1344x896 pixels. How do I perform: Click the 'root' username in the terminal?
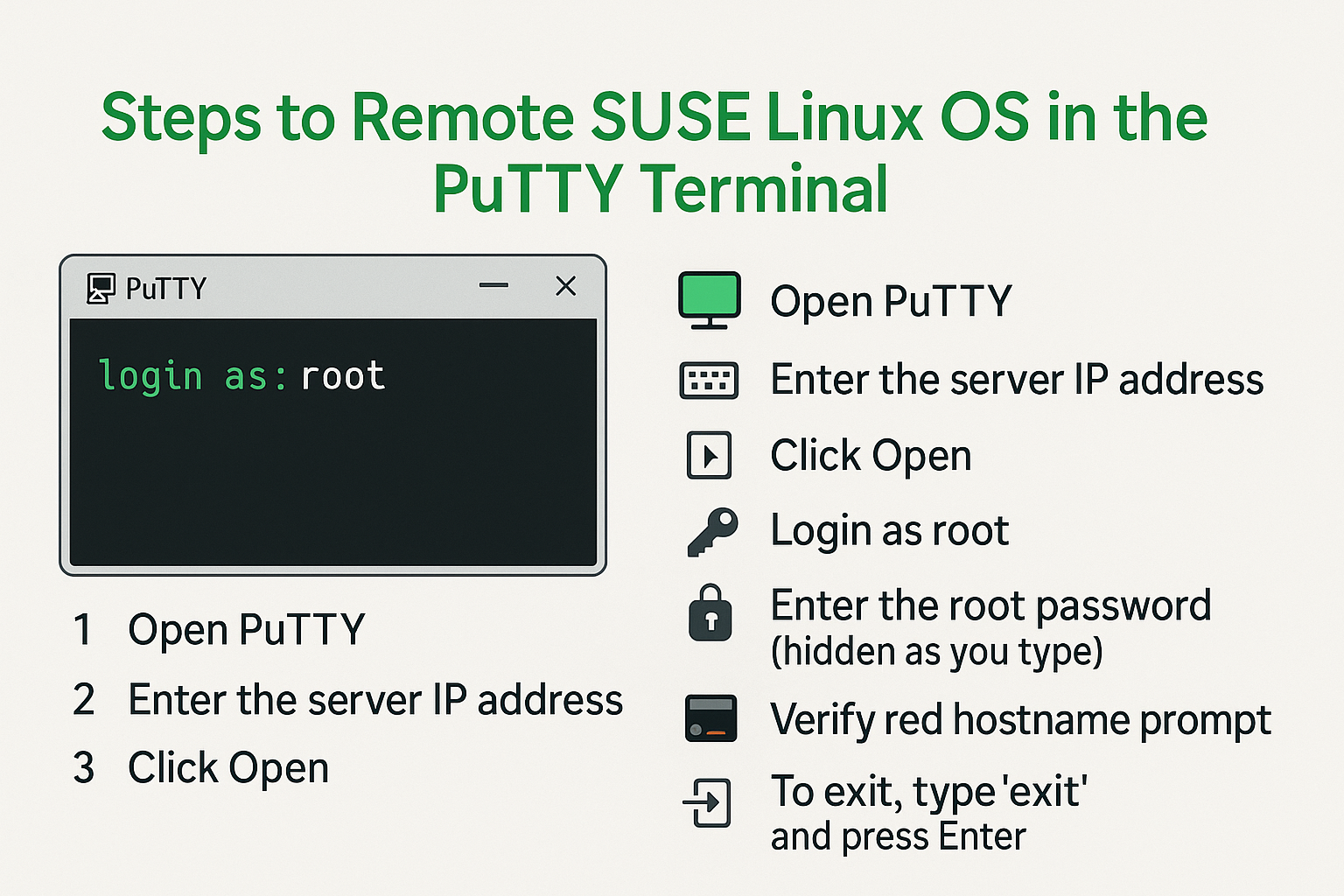point(342,376)
